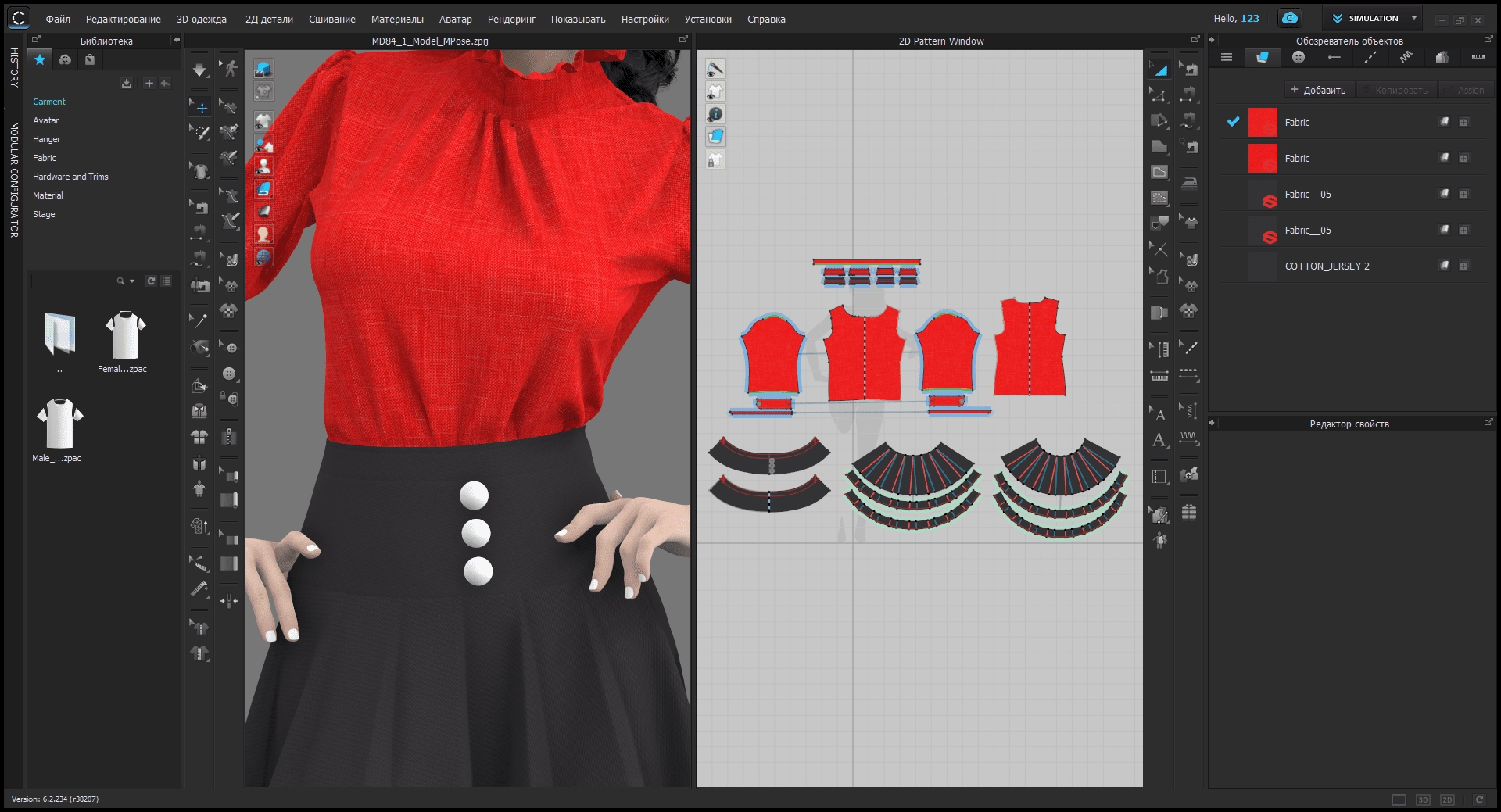Open the Сшивание menu
The image size is (1501, 812).
click(x=331, y=20)
